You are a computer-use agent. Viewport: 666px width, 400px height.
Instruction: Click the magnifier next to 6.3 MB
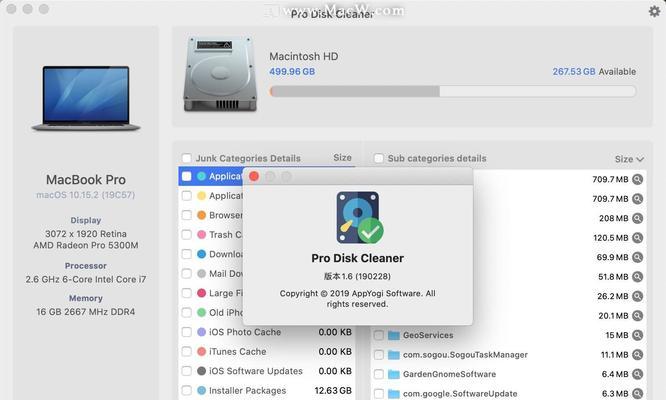pos(637,394)
